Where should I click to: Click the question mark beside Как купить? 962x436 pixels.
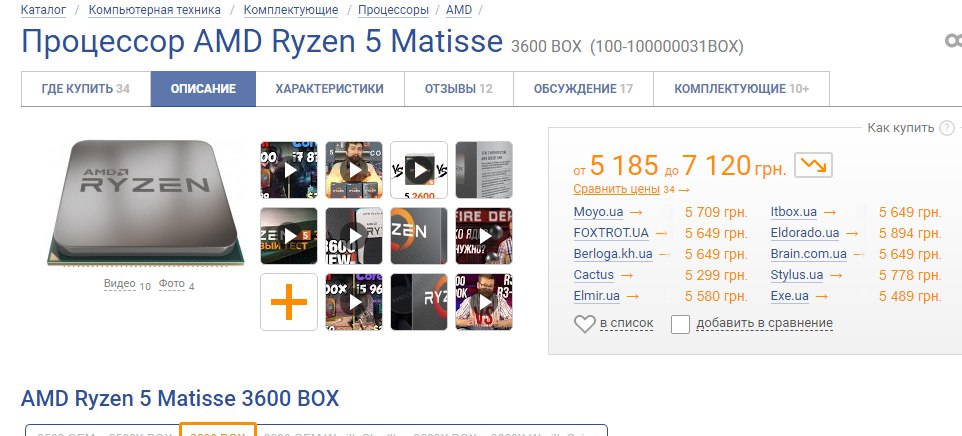tap(947, 128)
